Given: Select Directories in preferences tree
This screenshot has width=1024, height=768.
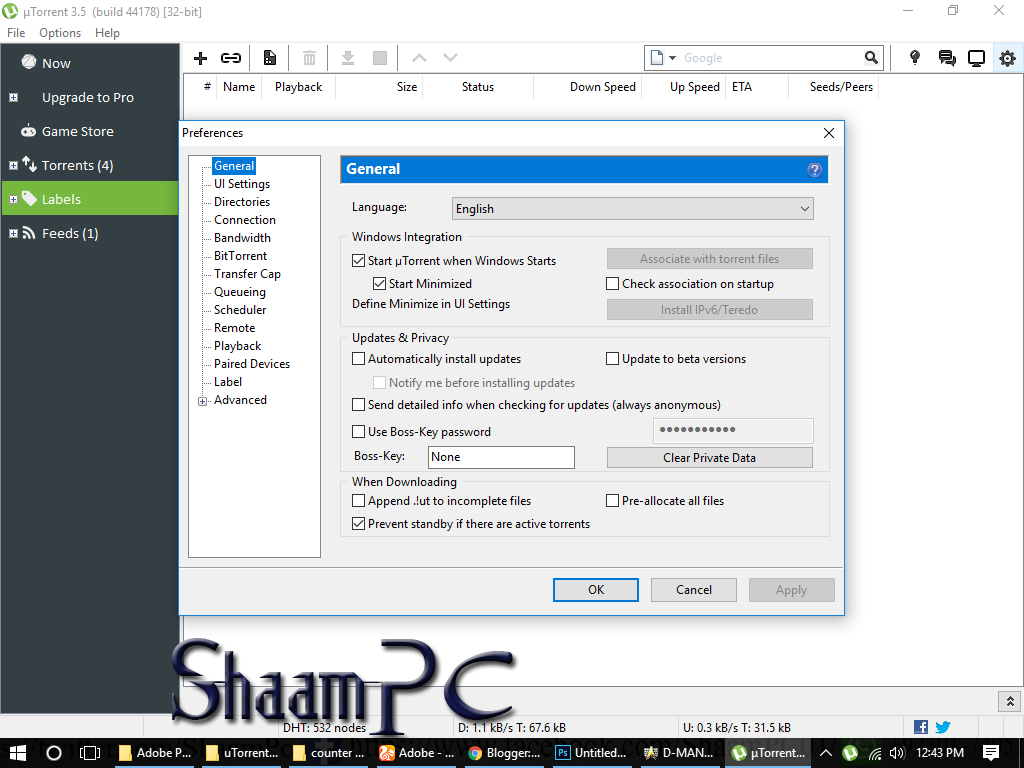Looking at the screenshot, I should pos(242,202).
